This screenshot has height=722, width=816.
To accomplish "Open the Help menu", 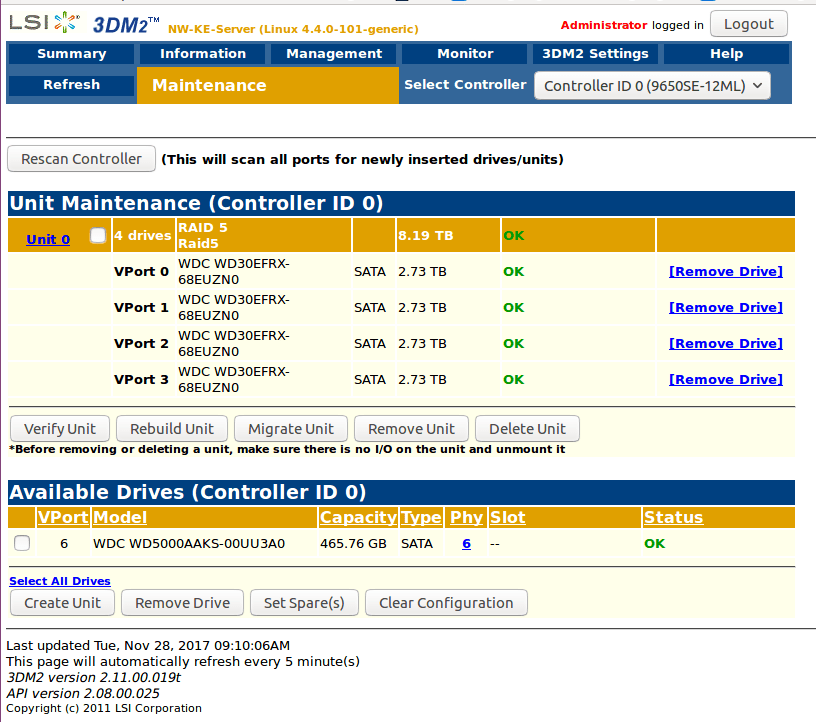I will 726,54.
